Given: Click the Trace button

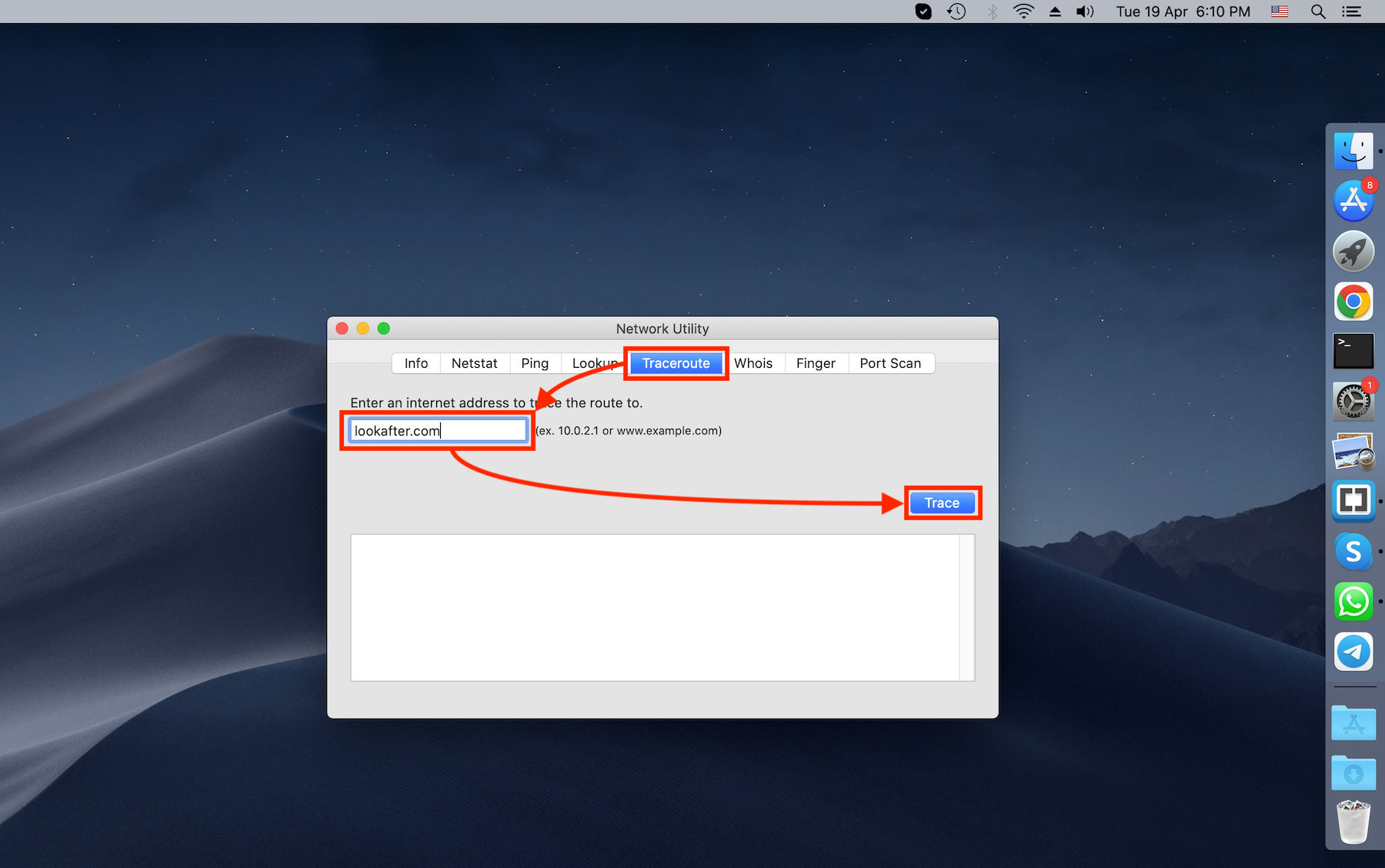Looking at the screenshot, I should (942, 503).
